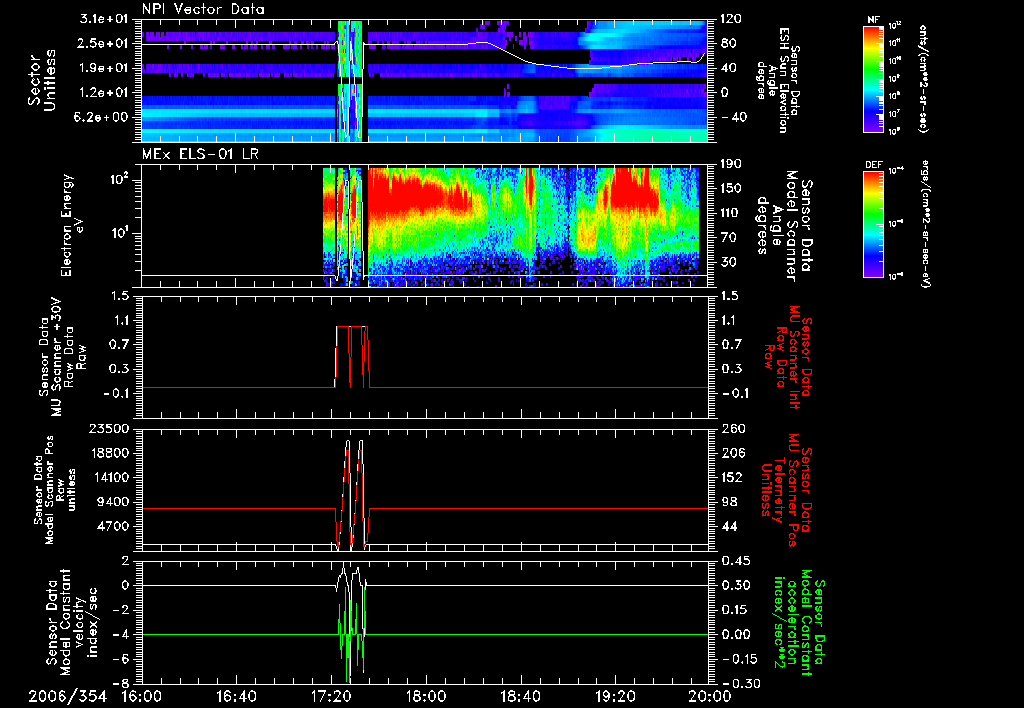This screenshot has height=708, width=1024.
Task: Click the NF color scale bar
Action: [x=873, y=79]
